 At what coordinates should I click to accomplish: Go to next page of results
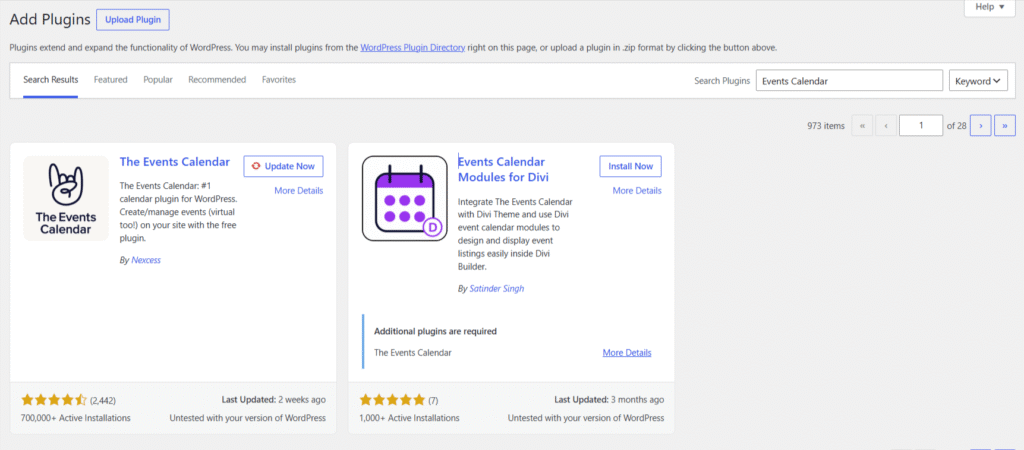pos(981,125)
